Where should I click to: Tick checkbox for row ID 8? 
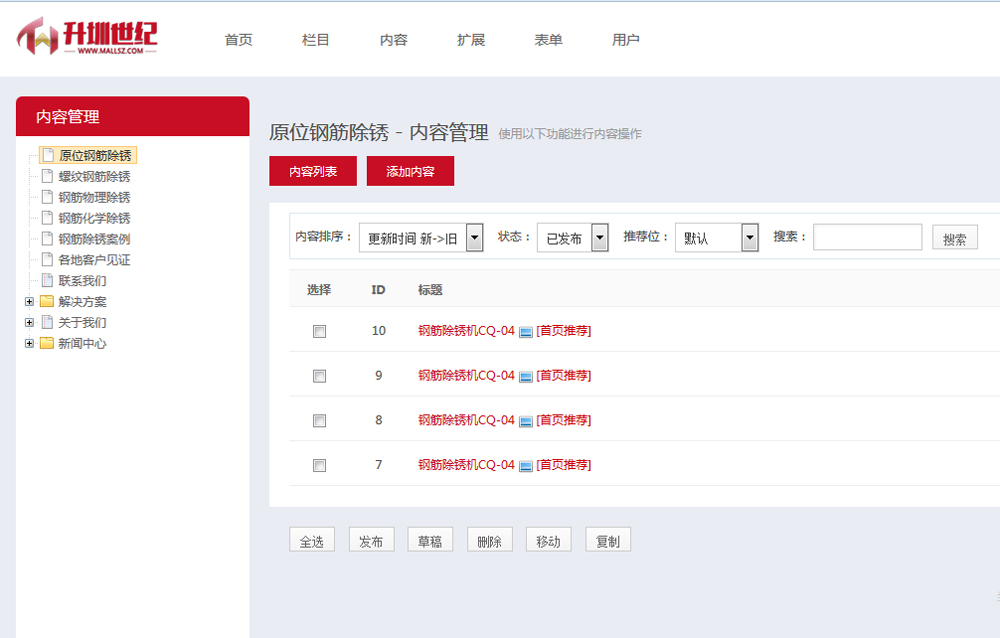[x=320, y=420]
